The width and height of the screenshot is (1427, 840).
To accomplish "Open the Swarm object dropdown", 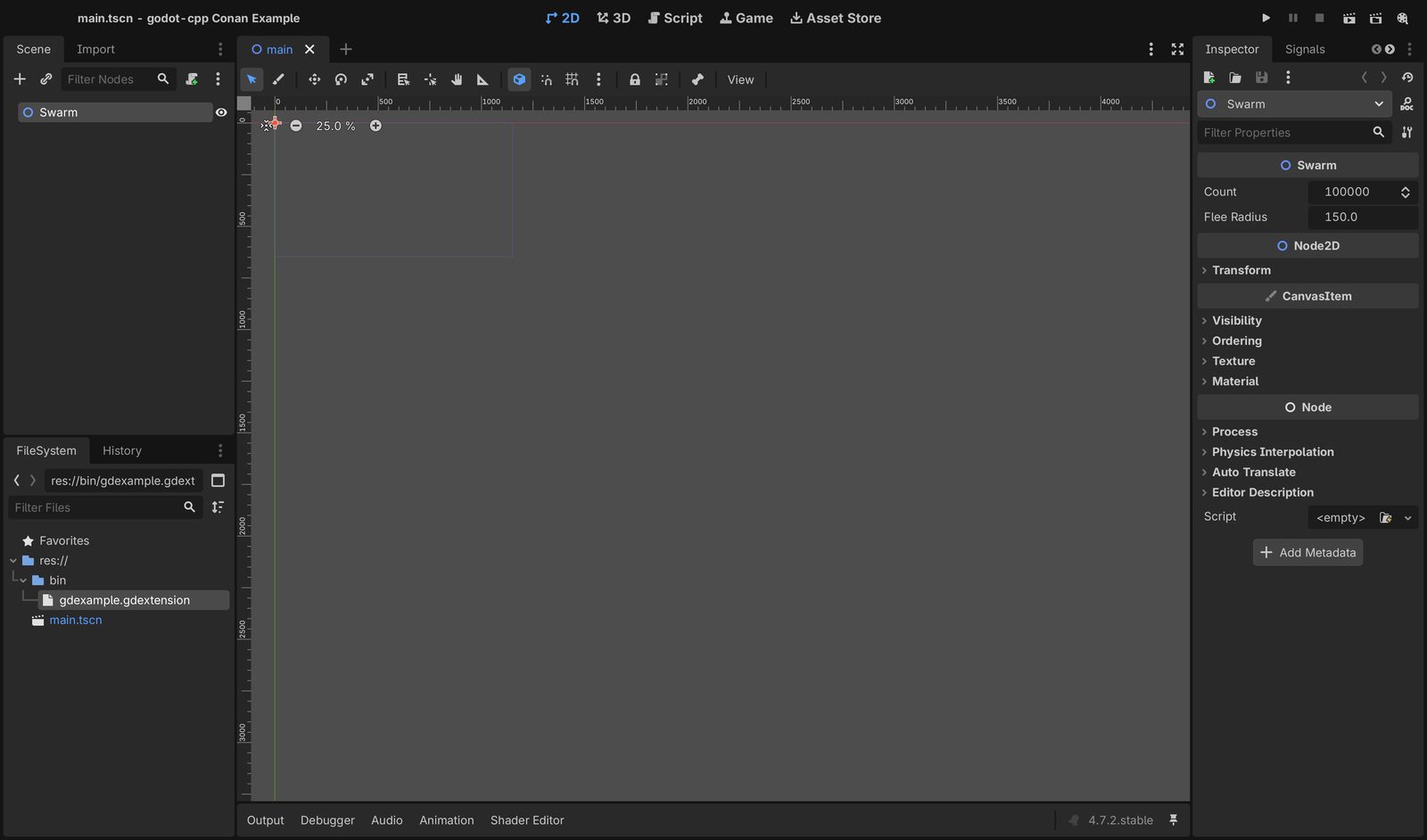I will 1294,104.
